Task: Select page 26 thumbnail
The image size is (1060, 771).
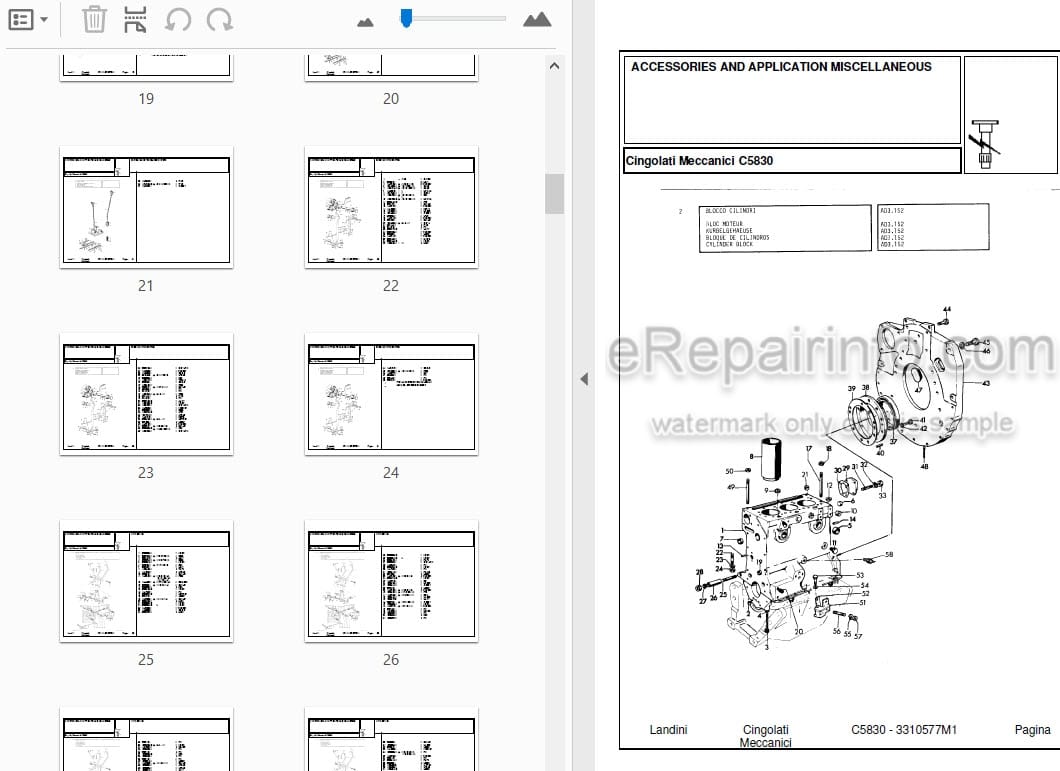Action: 391,581
